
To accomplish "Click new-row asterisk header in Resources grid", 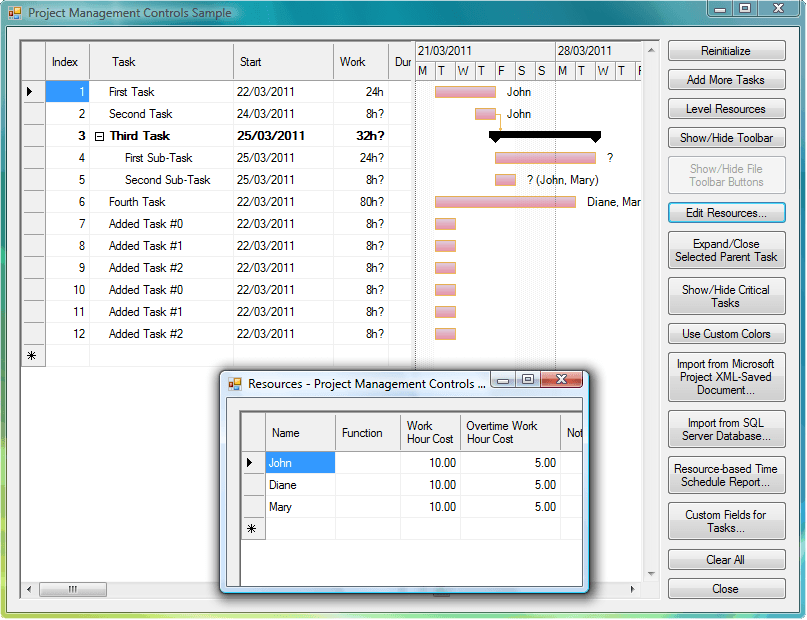I will tap(253, 529).
